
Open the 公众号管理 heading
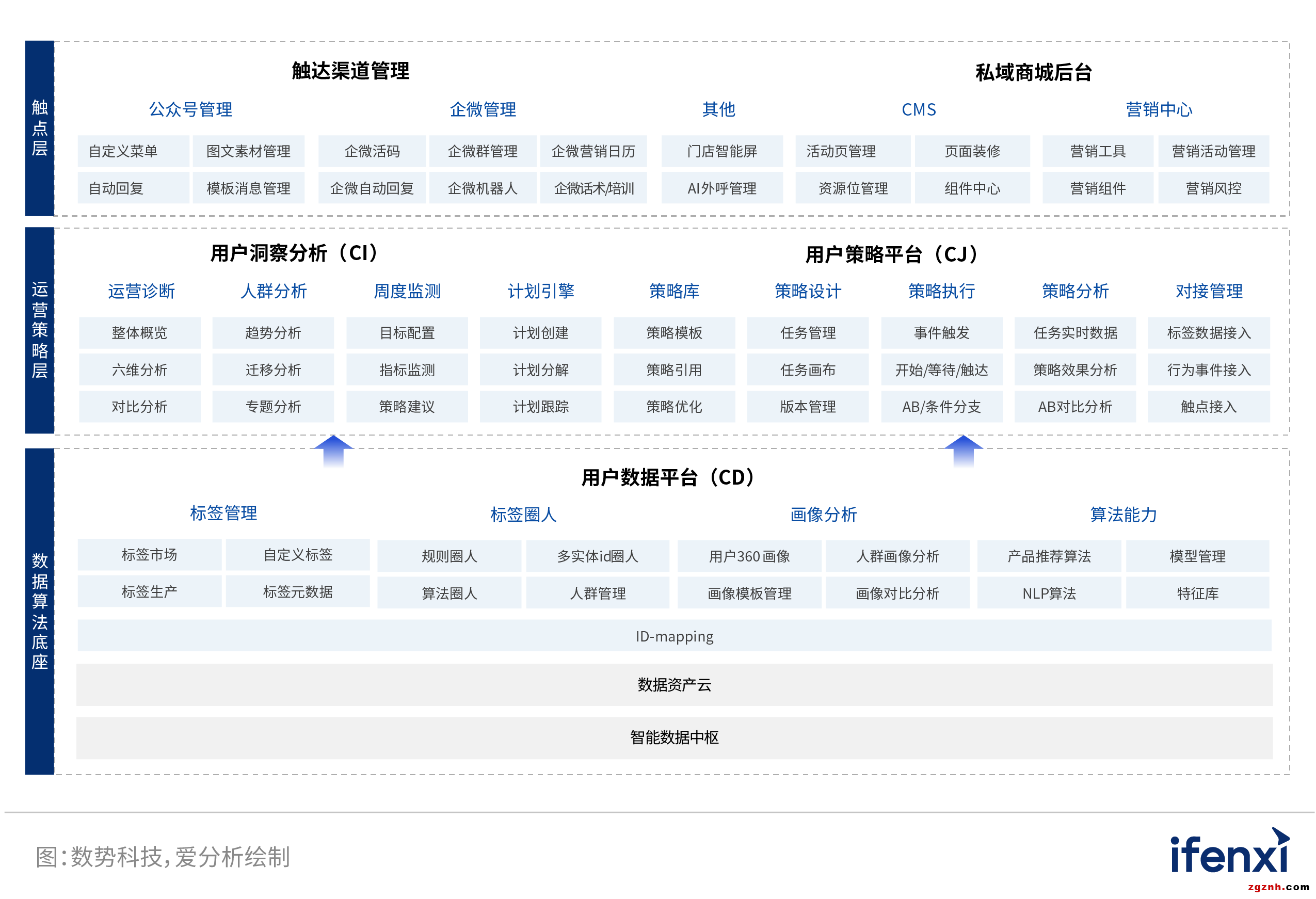pyautogui.click(x=190, y=109)
